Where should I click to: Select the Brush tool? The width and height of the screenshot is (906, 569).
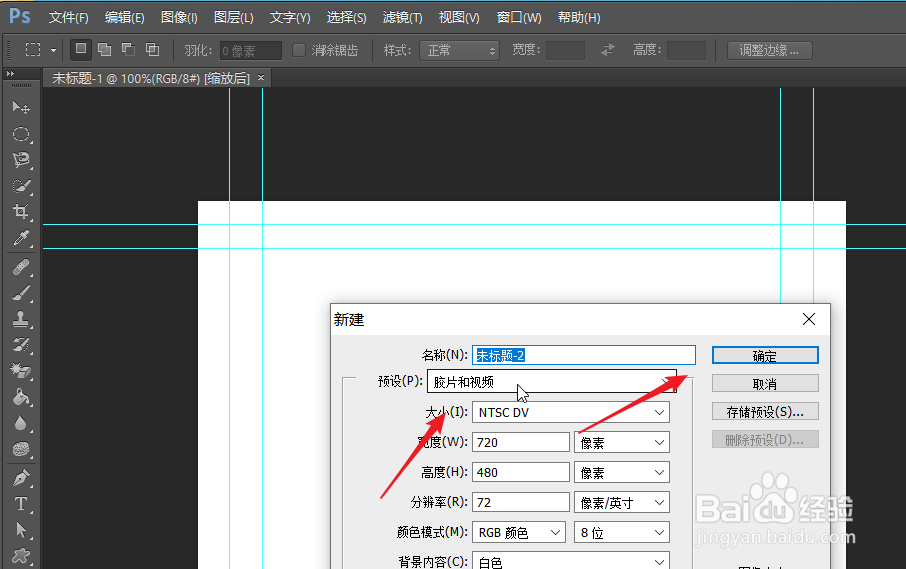pyautogui.click(x=21, y=293)
